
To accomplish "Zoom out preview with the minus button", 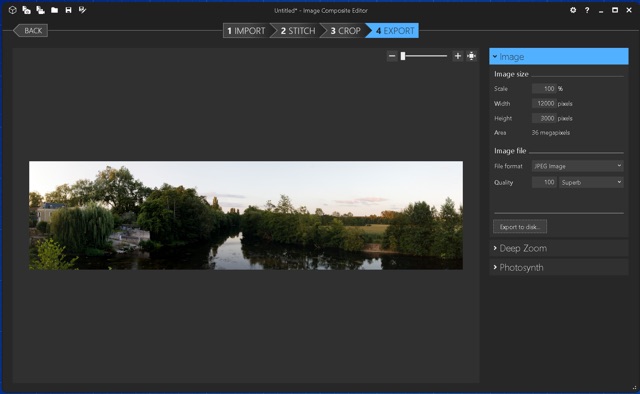I will point(392,56).
